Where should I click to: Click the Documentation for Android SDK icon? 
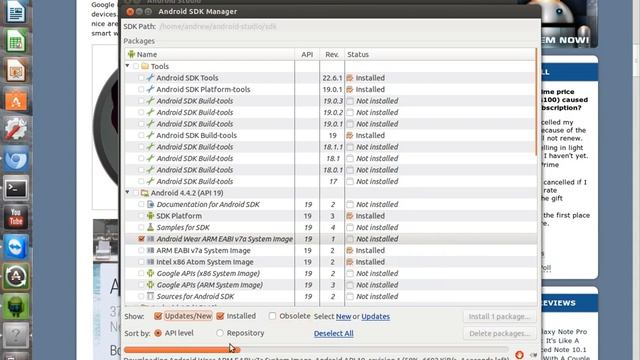tap(150, 204)
